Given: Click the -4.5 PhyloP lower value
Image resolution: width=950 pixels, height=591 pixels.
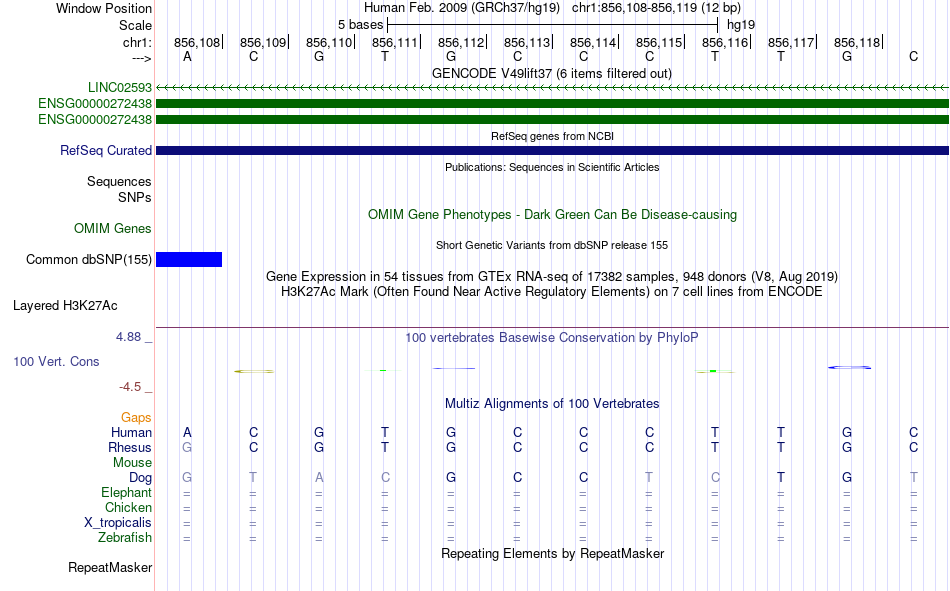Looking at the screenshot, I should click(x=130, y=387).
